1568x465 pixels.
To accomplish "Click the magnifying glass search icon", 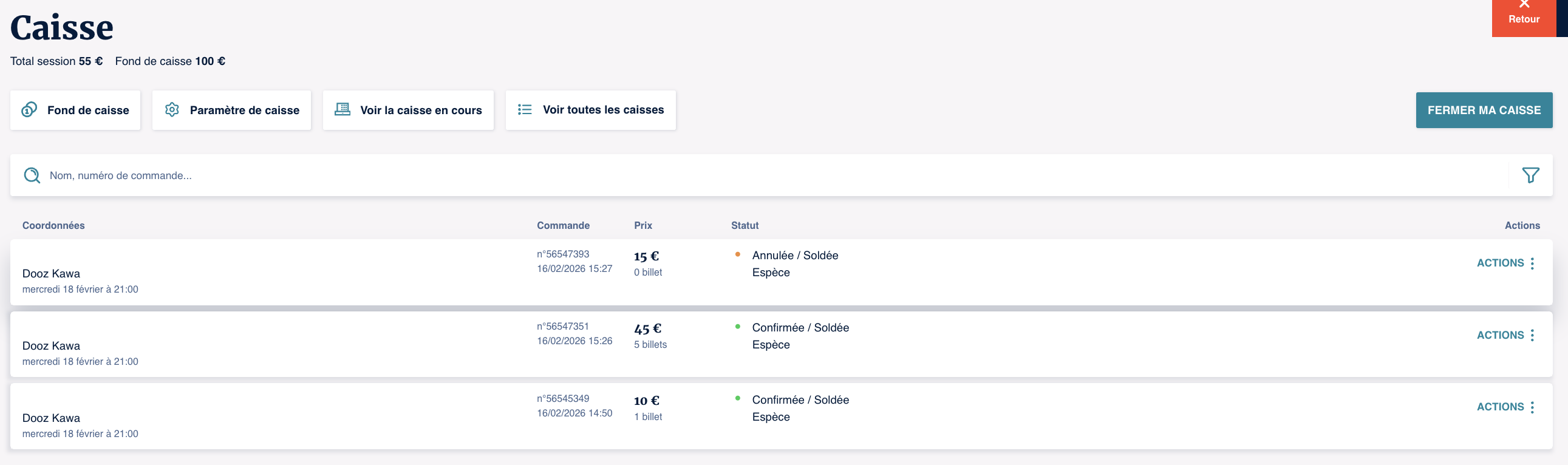I will tap(32, 175).
